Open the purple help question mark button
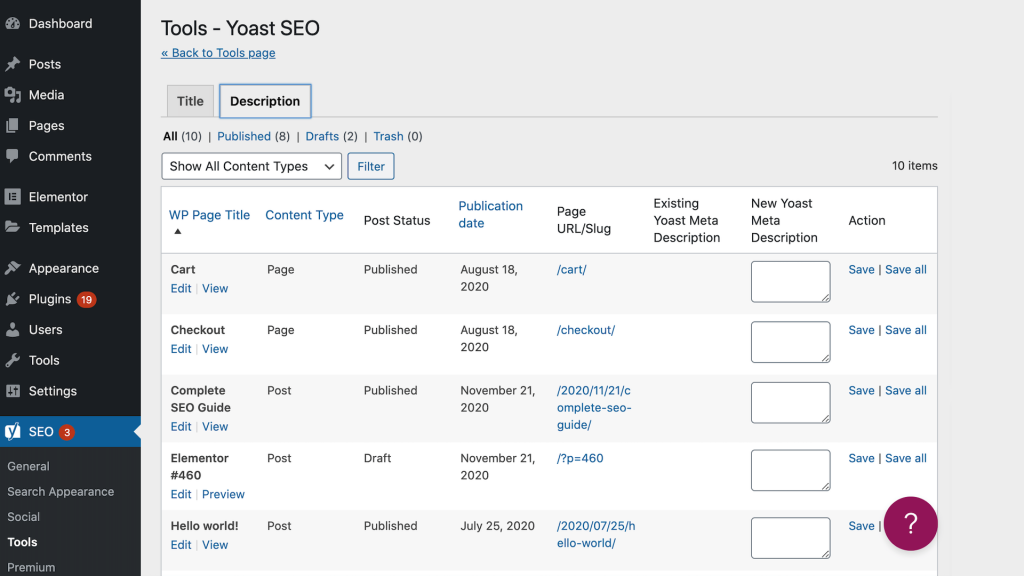 point(910,523)
